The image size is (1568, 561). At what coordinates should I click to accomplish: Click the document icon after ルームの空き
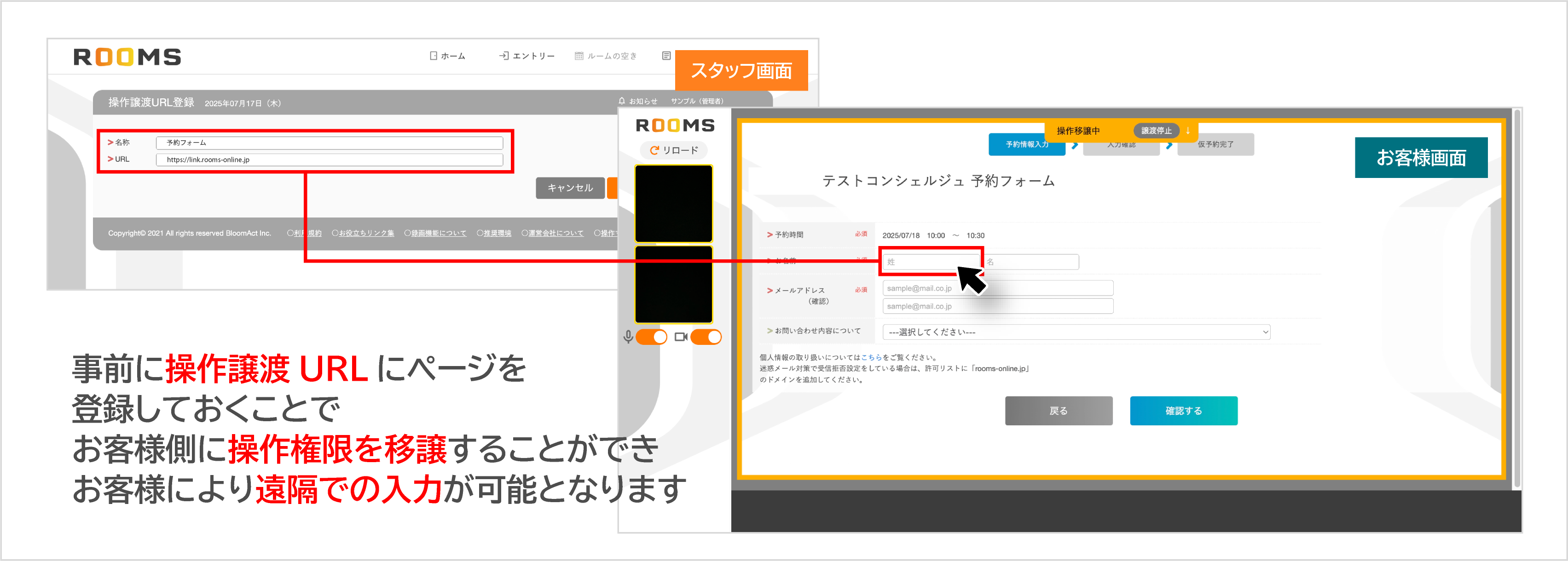[x=666, y=56]
